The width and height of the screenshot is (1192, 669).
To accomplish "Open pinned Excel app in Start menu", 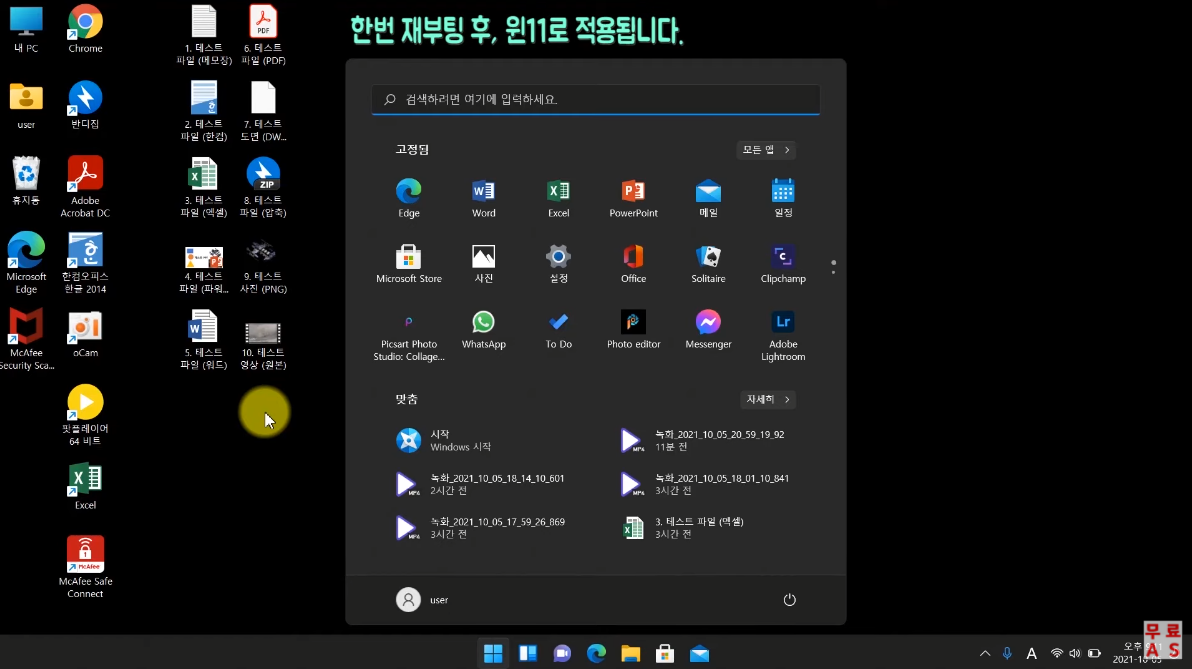I will [558, 198].
